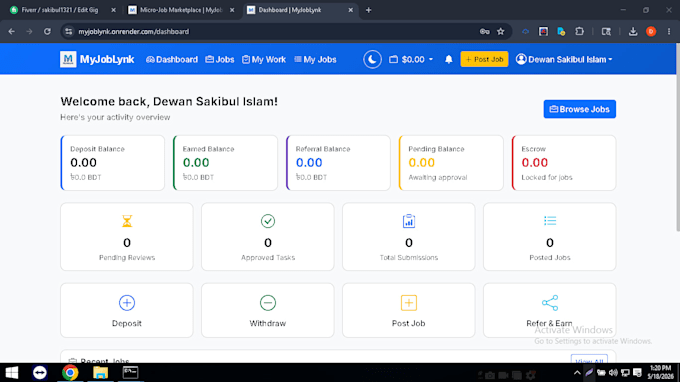
Task: Open My Jobs page
Action: (x=315, y=59)
